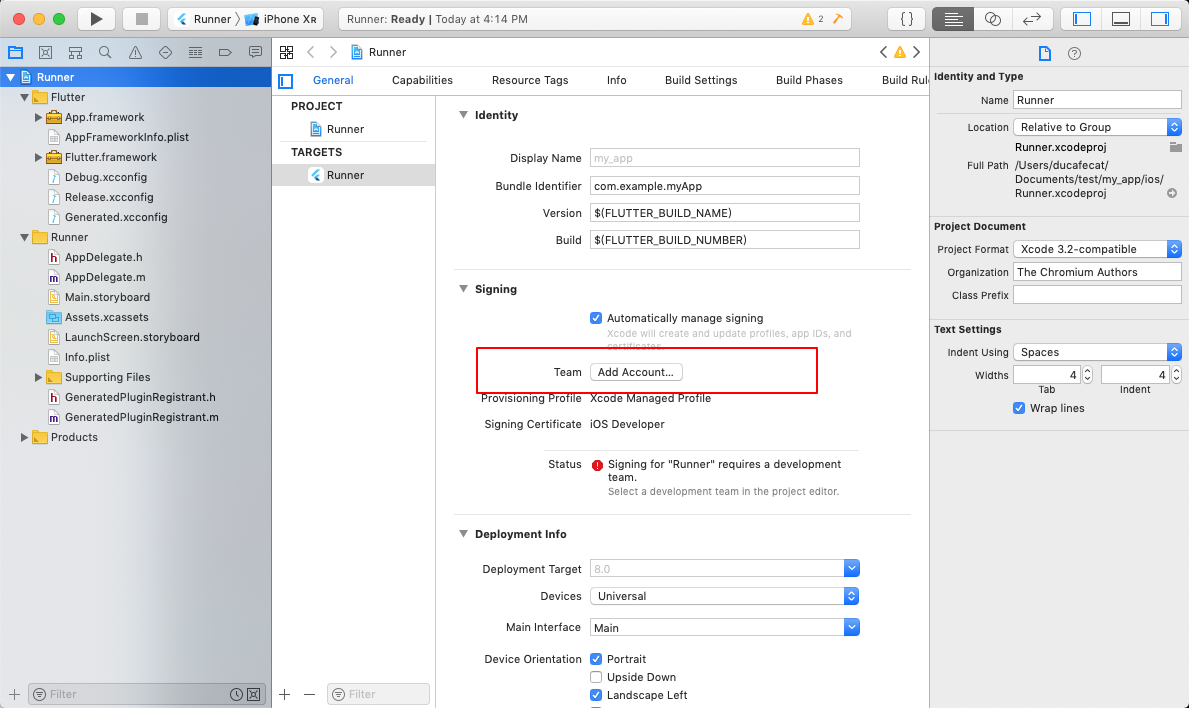Collapse the Signing section
Screen dimensions: 1189x708
point(463,289)
